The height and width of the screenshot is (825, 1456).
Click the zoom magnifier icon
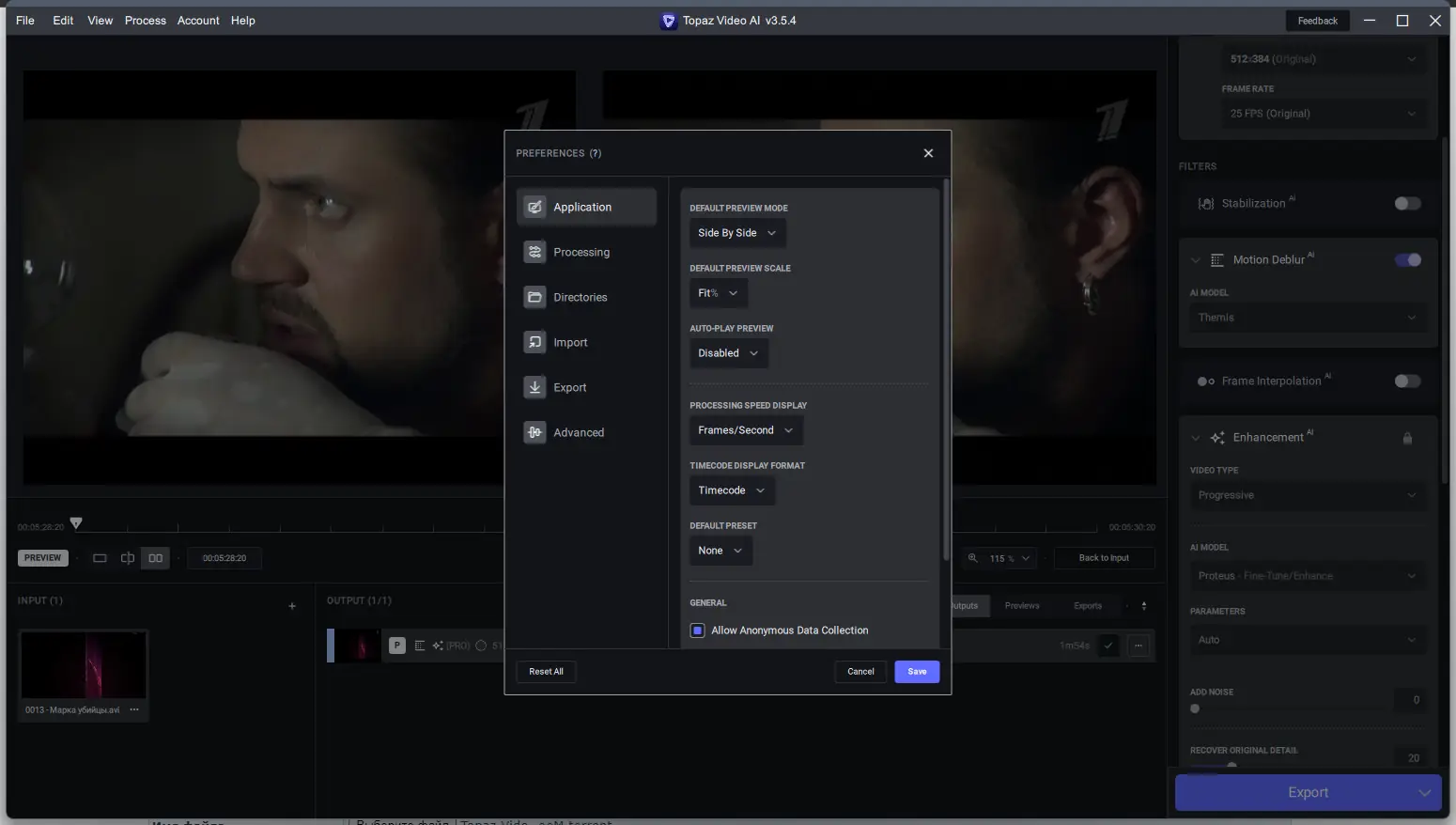973,558
